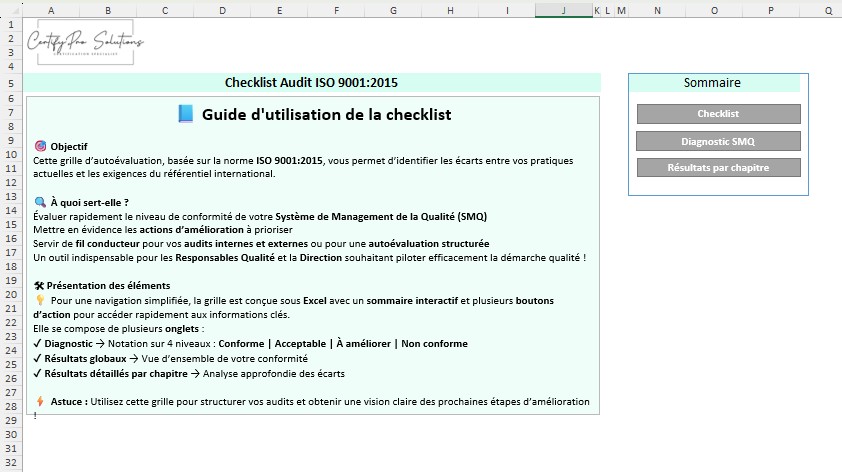Click the Sommaire heading cell
842x472 pixels.
tap(712, 83)
